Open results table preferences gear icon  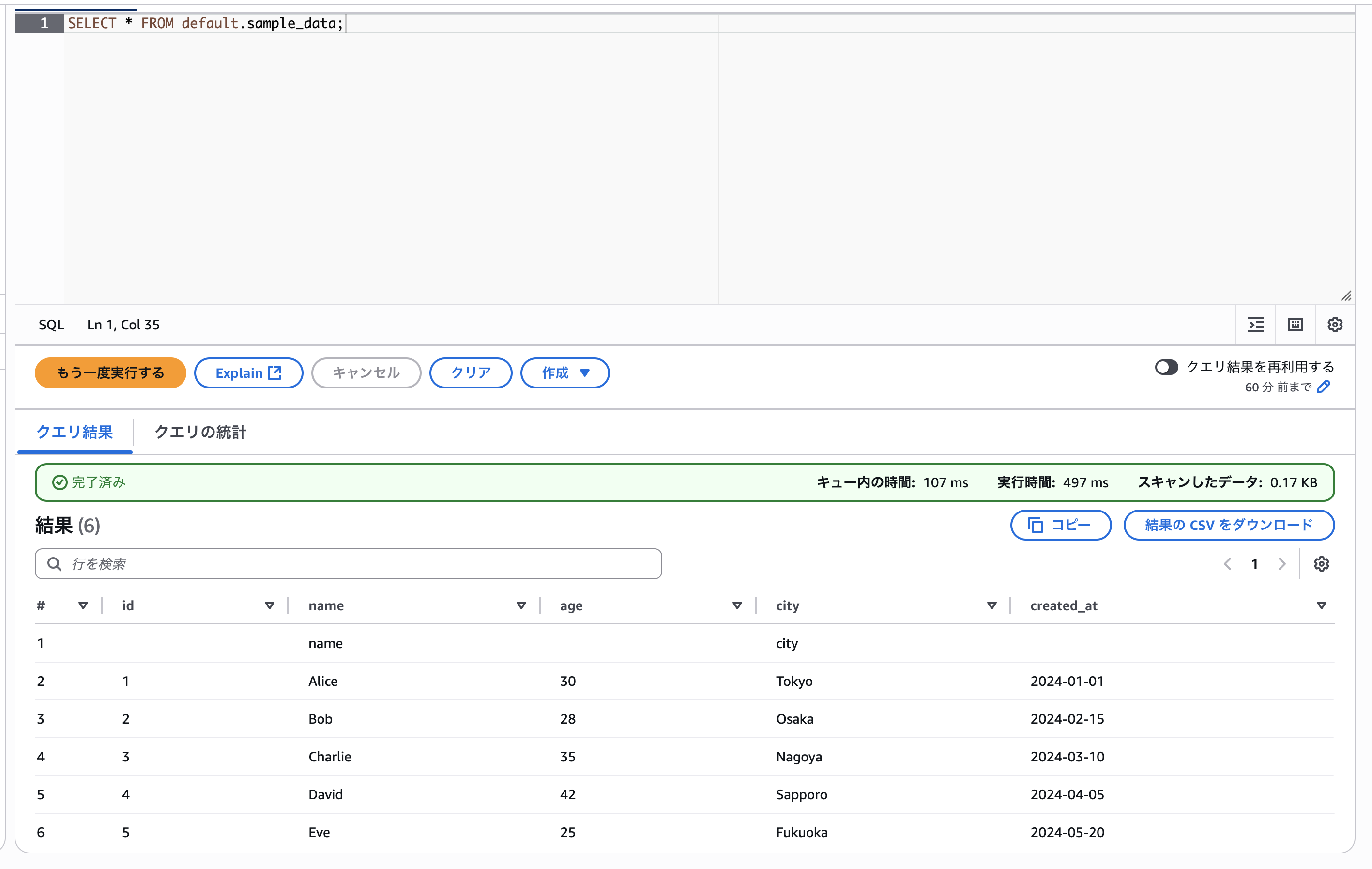point(1321,564)
